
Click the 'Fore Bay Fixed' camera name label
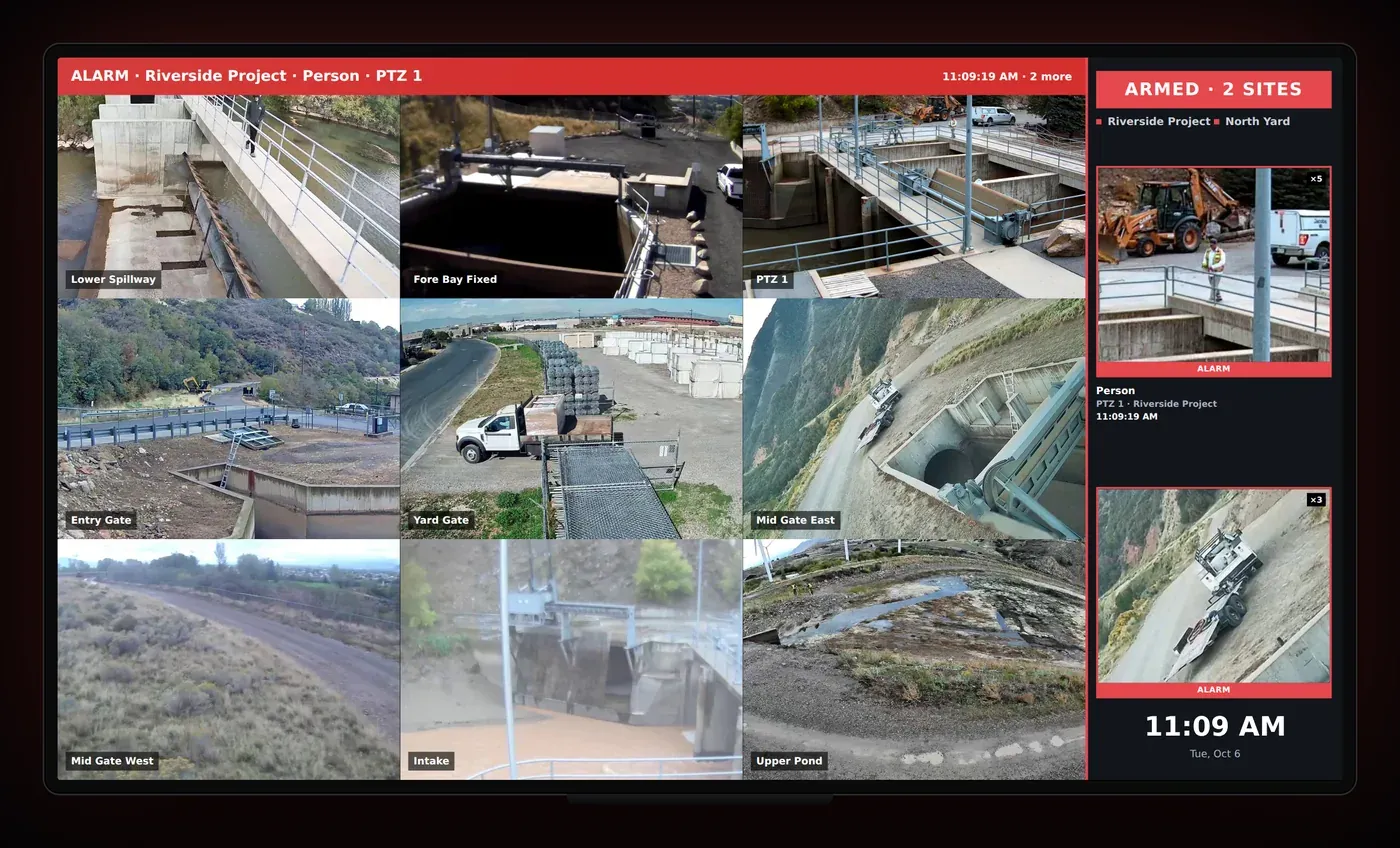pyautogui.click(x=455, y=279)
